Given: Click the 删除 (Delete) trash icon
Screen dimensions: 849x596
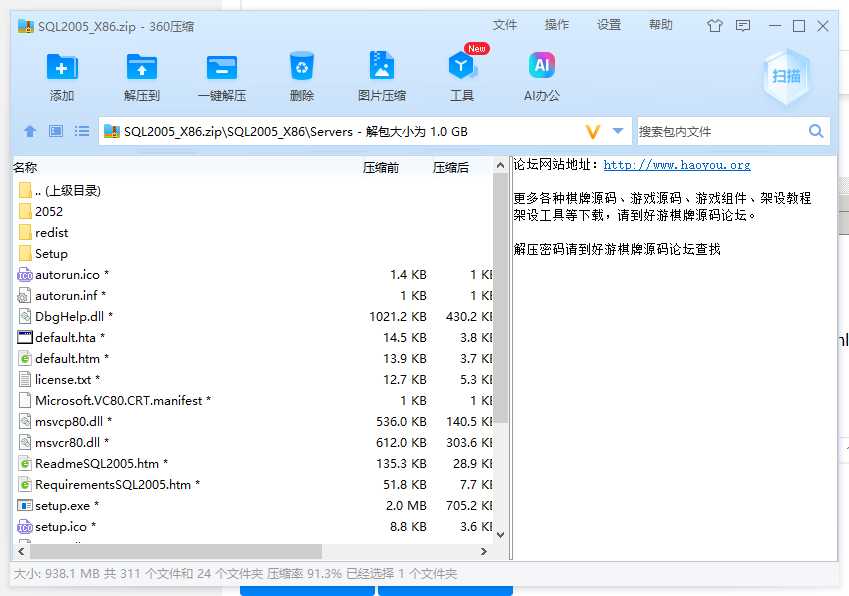Looking at the screenshot, I should click(x=302, y=66).
